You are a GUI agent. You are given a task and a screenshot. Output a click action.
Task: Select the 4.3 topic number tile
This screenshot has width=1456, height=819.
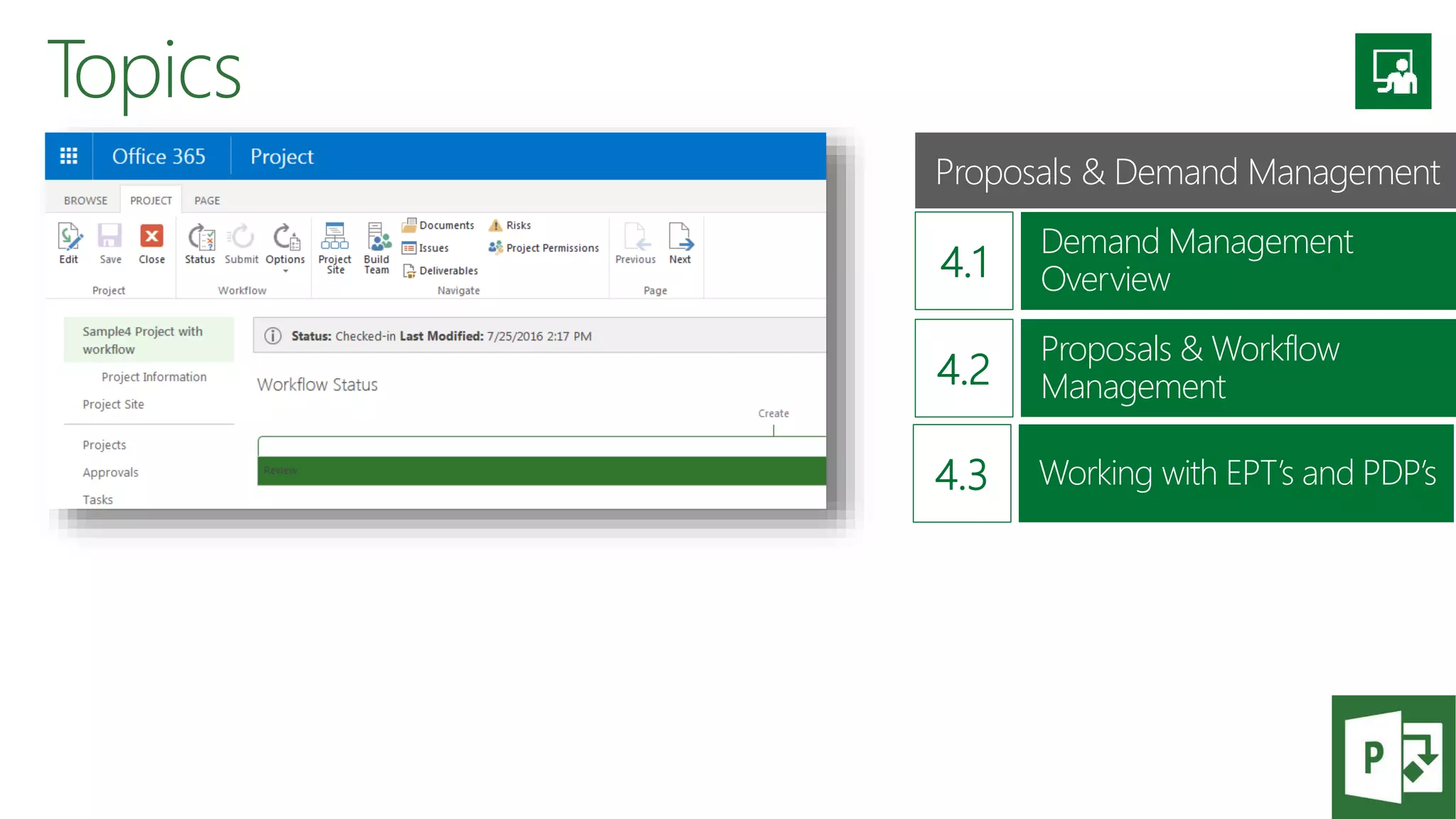pos(962,473)
